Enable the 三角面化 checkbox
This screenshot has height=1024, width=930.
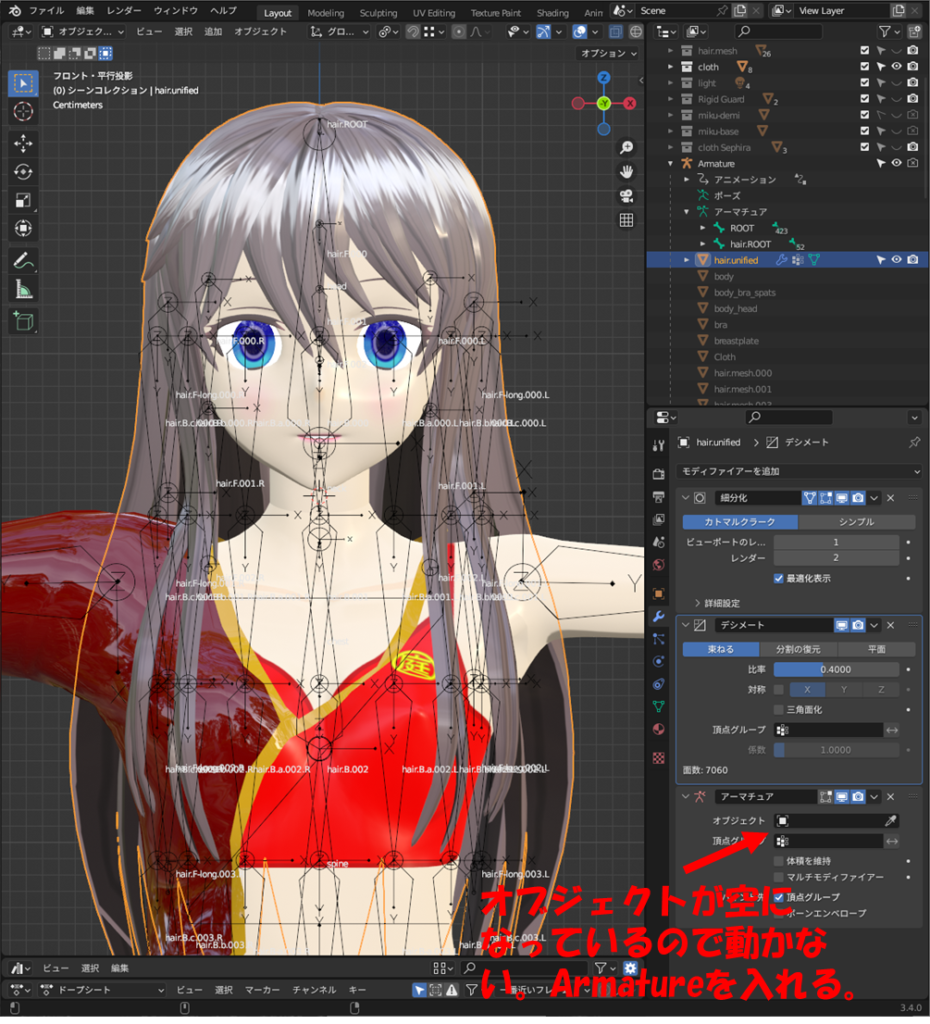(778, 709)
